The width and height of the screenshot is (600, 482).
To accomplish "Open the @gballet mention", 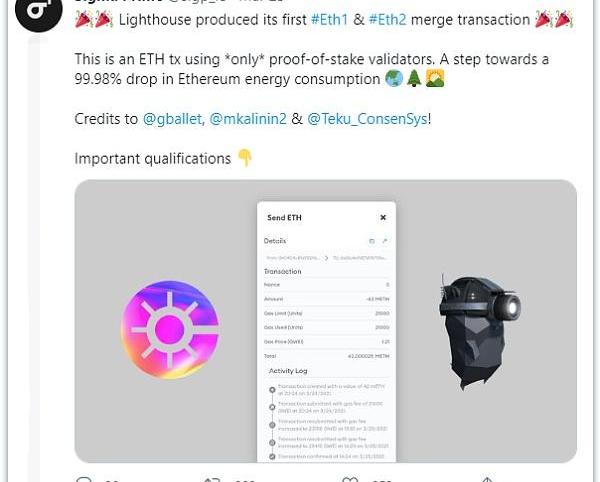I will pyautogui.click(x=172, y=119).
